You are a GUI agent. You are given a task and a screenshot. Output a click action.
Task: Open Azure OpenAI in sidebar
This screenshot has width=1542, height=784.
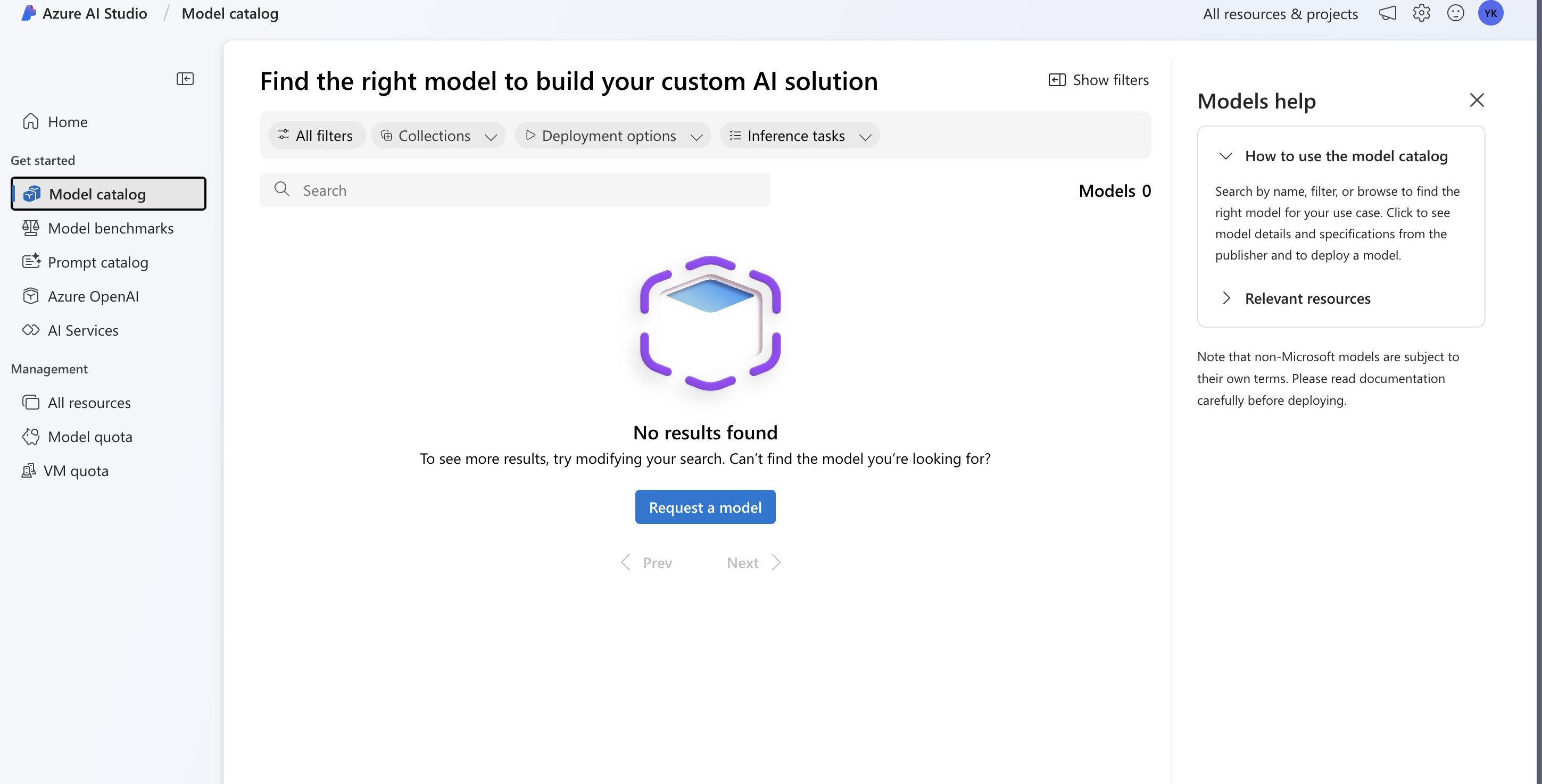pos(109,296)
